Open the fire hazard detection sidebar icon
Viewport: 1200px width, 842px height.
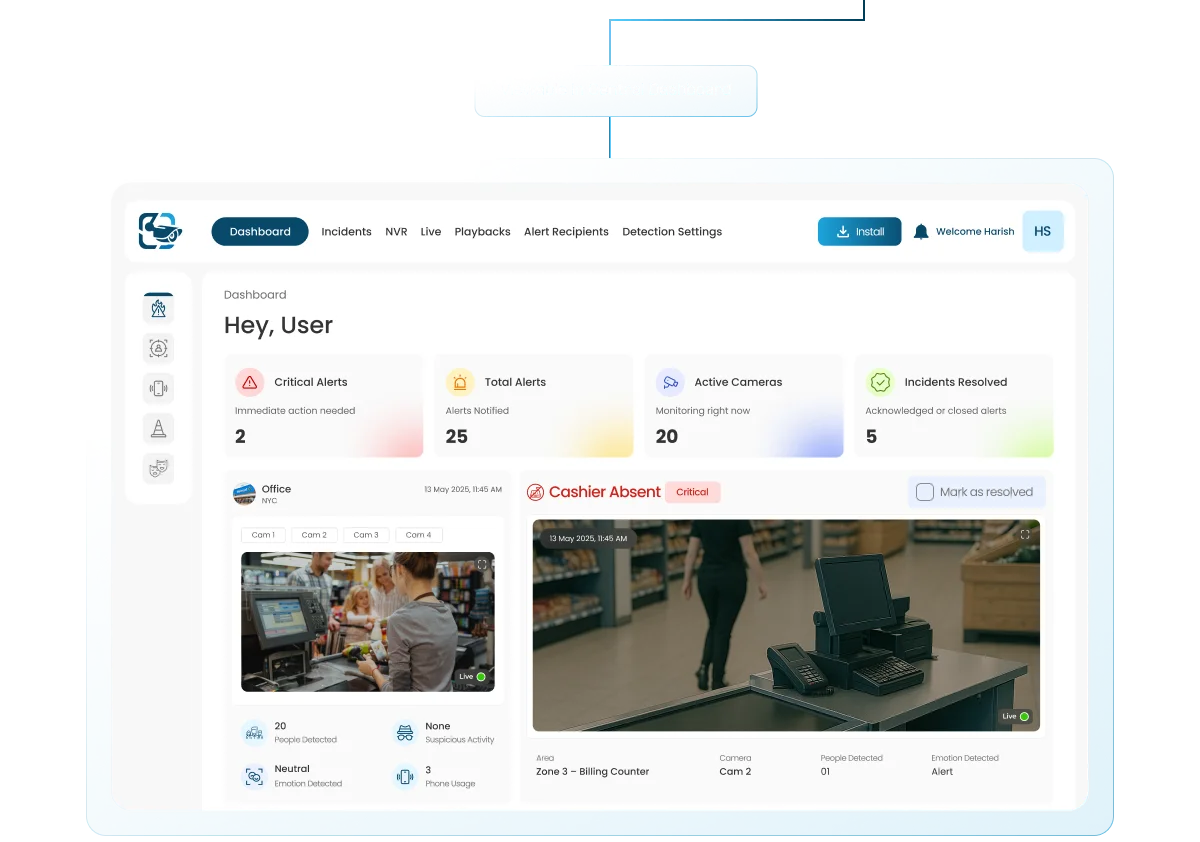158,308
